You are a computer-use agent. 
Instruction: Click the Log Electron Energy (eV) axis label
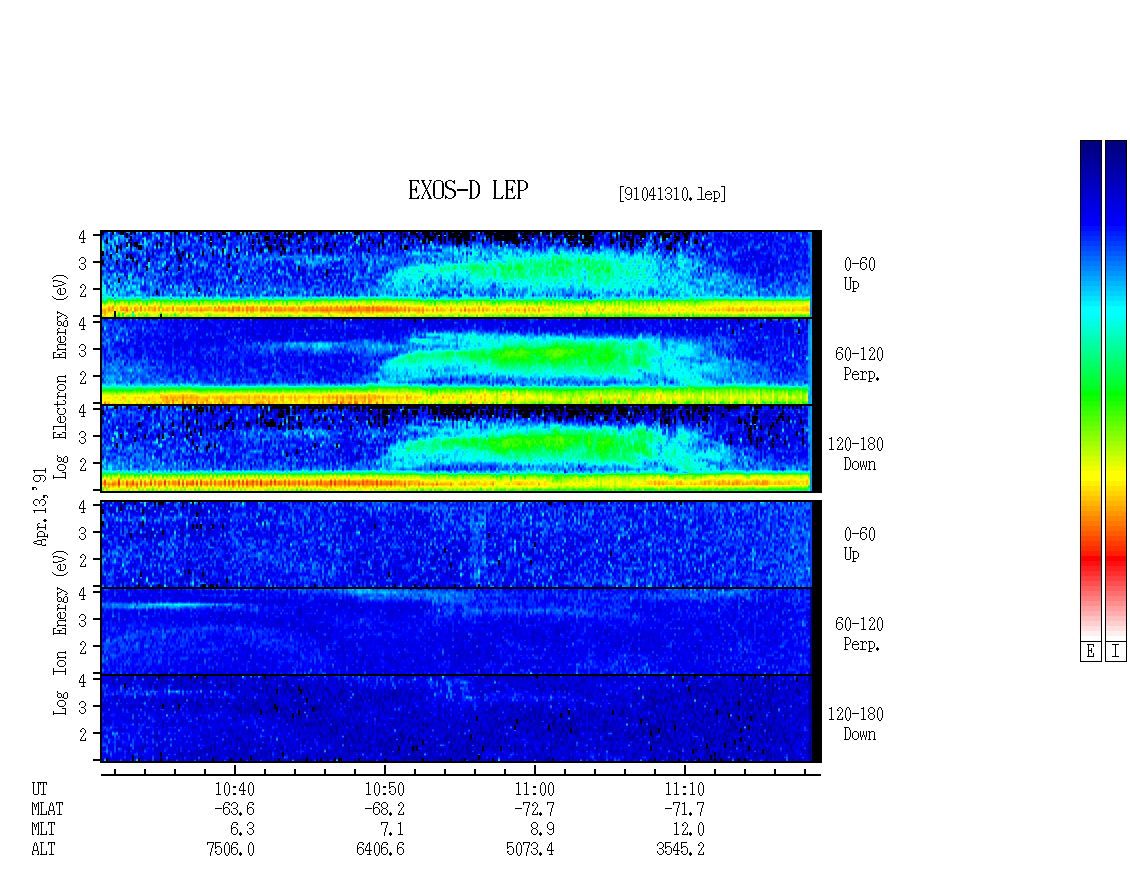point(60,376)
